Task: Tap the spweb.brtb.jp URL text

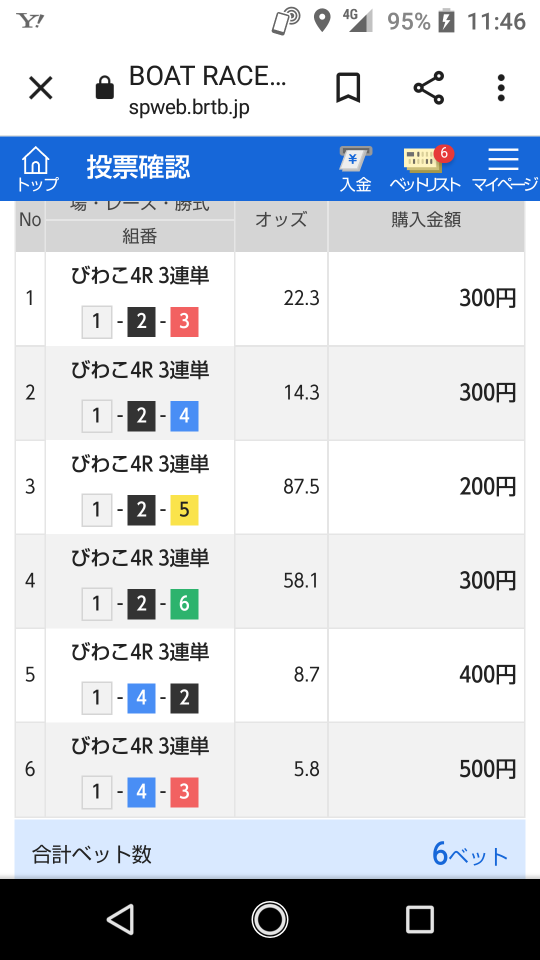Action: coord(189,107)
